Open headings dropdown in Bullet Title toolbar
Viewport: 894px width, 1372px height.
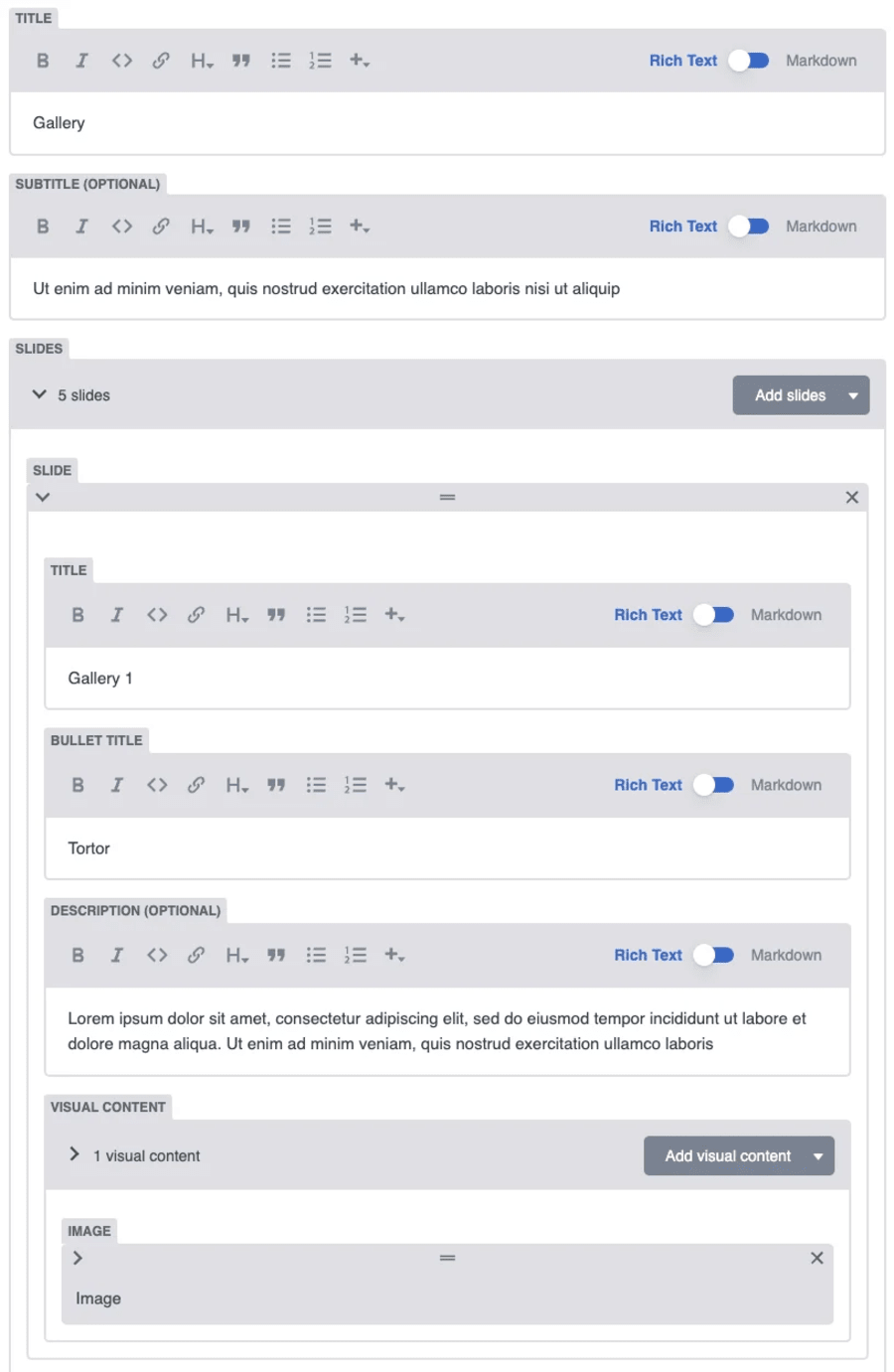click(x=236, y=785)
